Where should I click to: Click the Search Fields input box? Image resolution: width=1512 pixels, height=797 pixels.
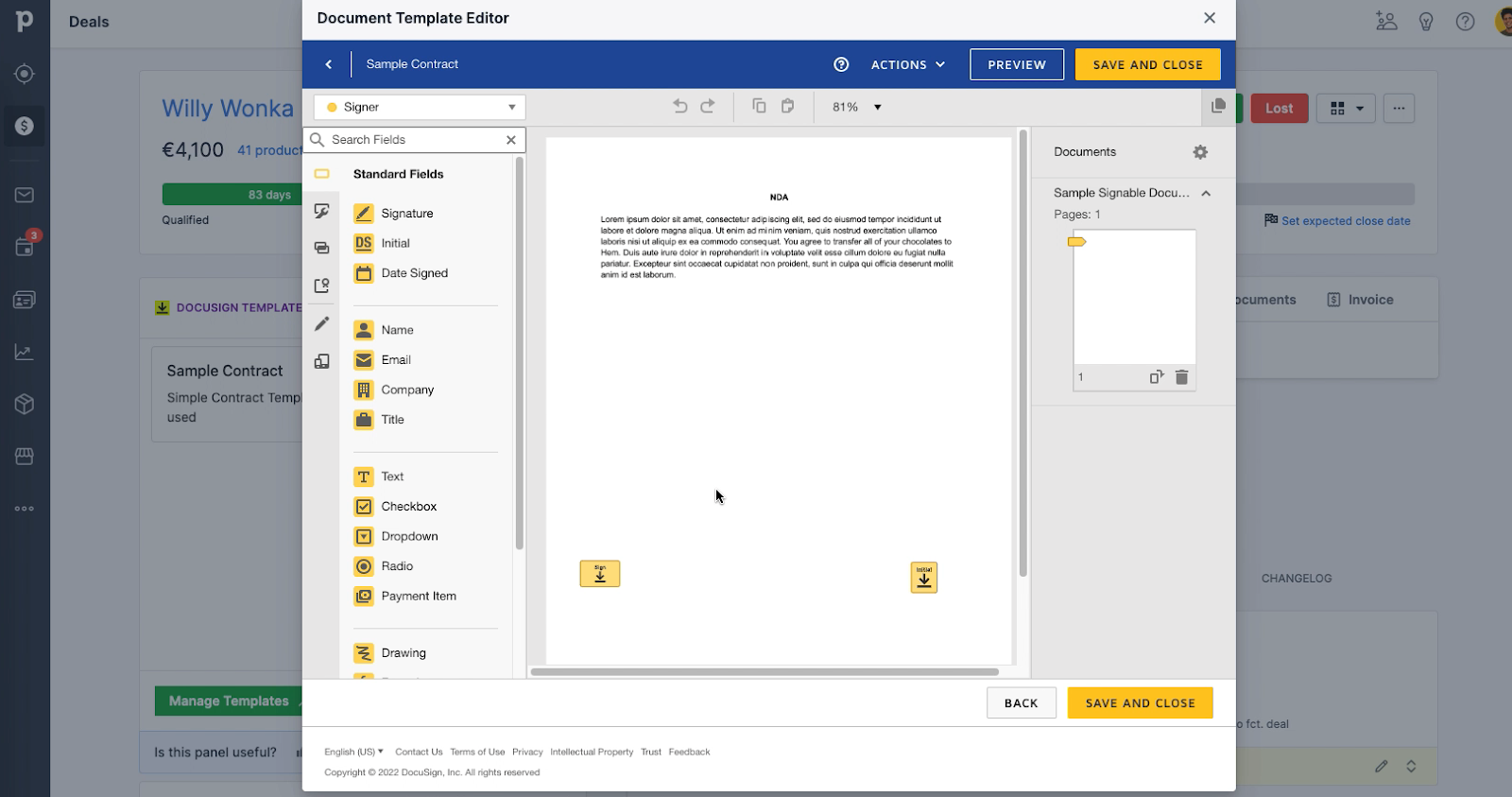[414, 140]
